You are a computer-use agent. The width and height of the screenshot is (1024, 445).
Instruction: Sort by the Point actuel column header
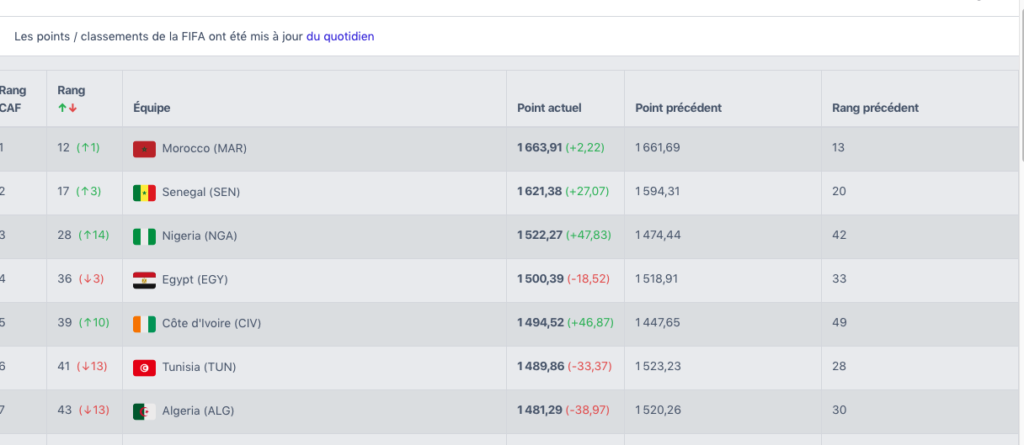(x=549, y=108)
